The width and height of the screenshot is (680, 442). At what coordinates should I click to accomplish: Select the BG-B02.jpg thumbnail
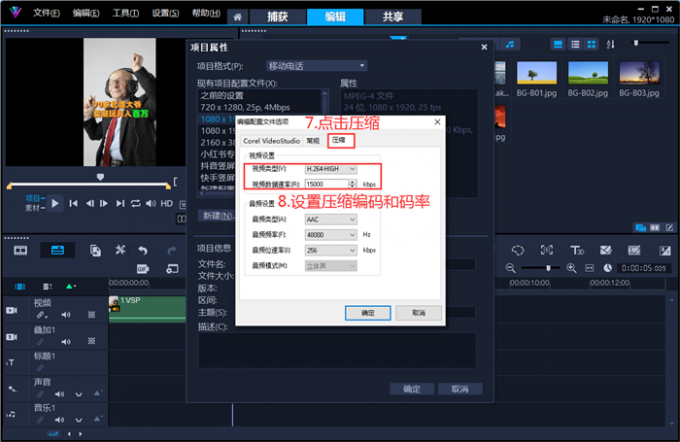pyautogui.click(x=588, y=73)
